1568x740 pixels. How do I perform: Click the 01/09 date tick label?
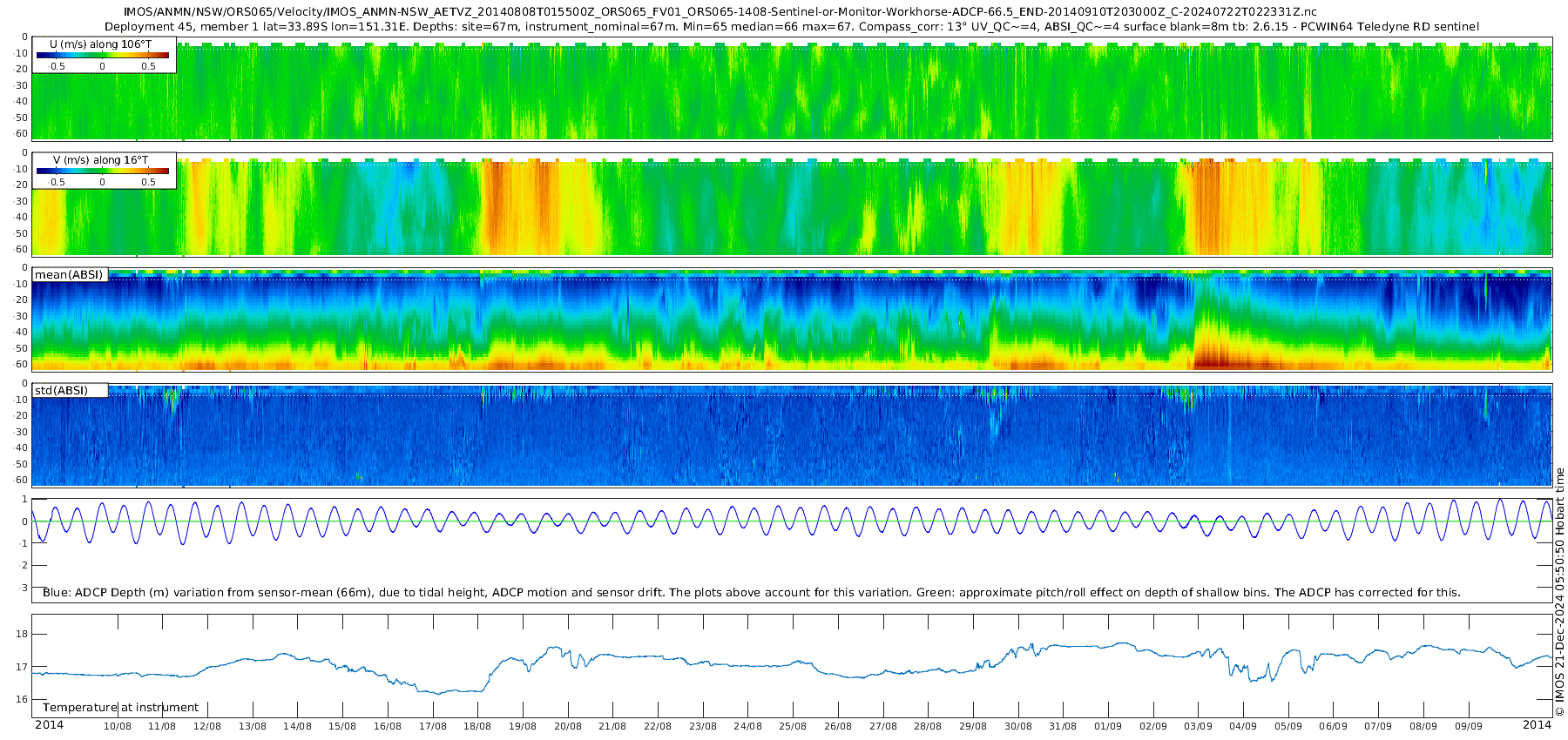pos(1108,726)
